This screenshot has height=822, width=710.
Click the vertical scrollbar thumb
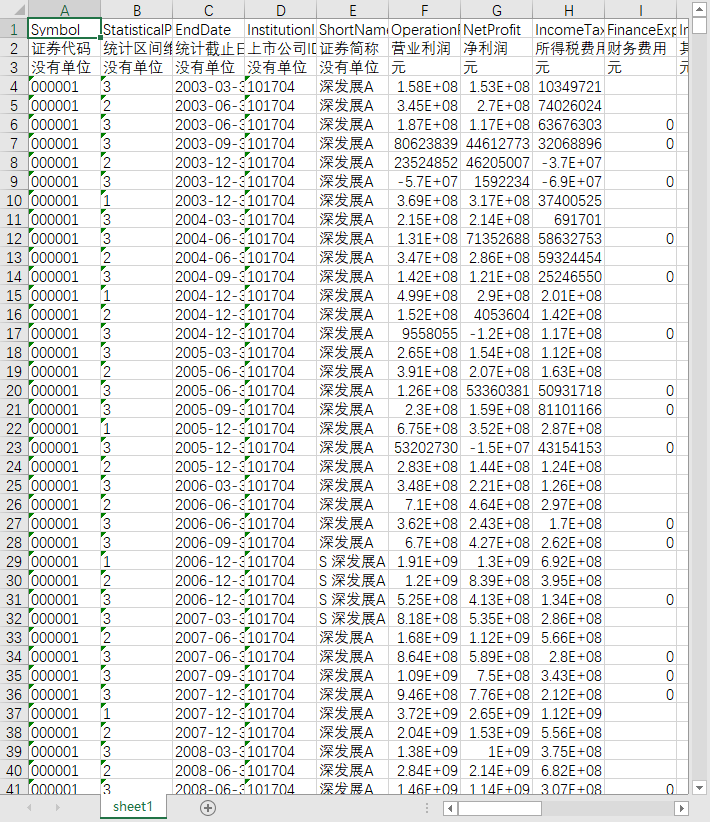700,25
